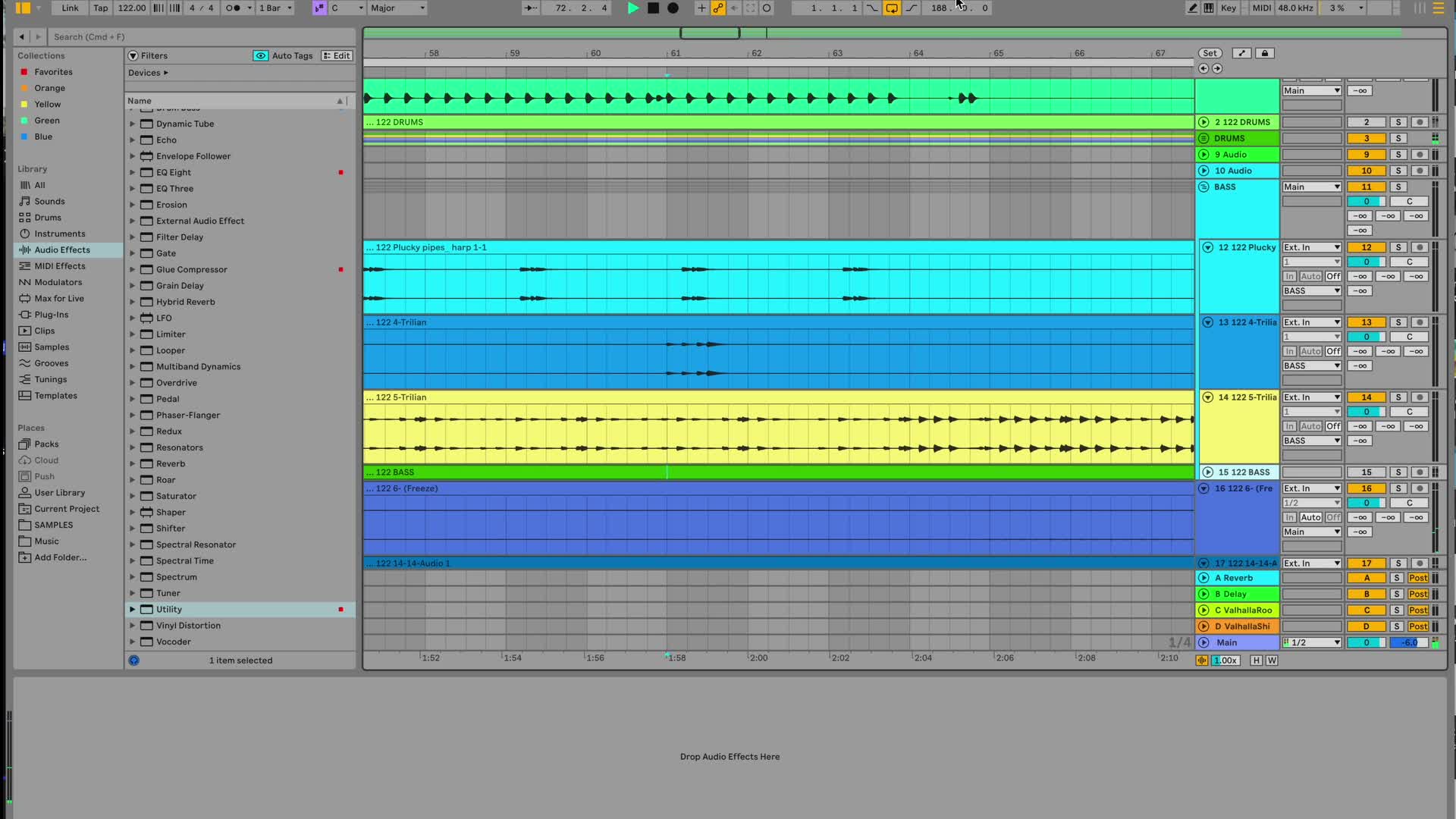Select the Samples library category
The image size is (1456, 819).
52,347
